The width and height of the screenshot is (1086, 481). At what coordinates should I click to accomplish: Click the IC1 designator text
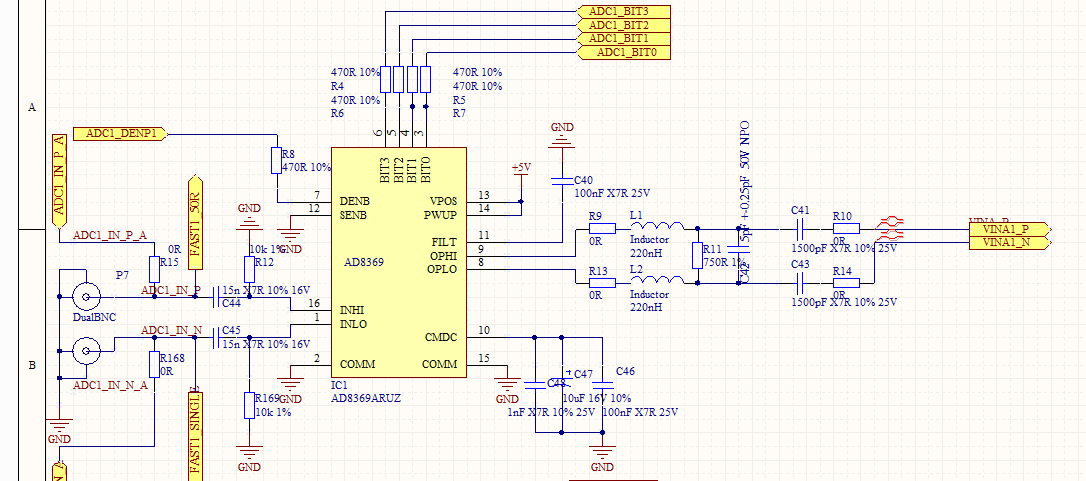tap(339, 385)
